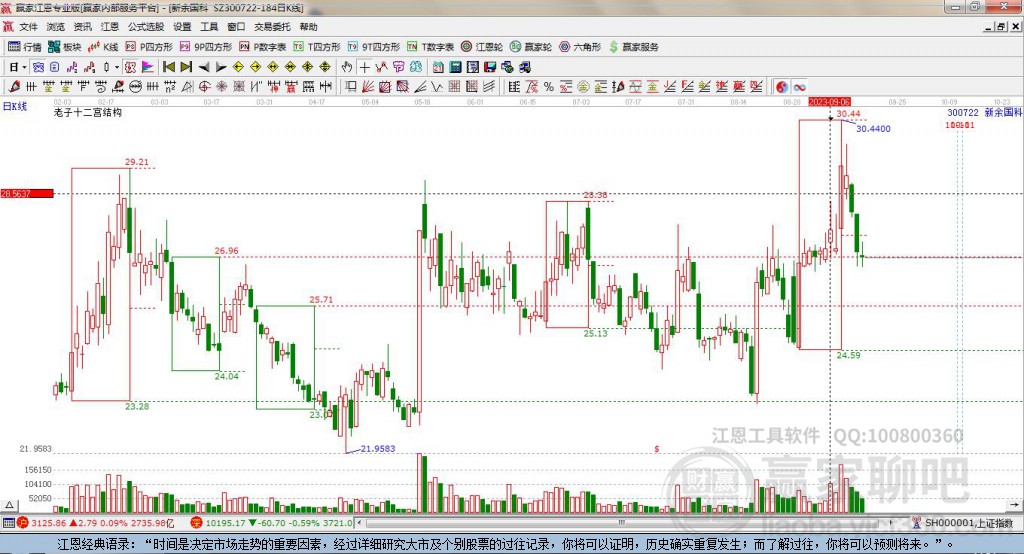The height and width of the screenshot is (554, 1024).
Task: Select the 金 coin circle icon
Action: pyautogui.click(x=583, y=86)
